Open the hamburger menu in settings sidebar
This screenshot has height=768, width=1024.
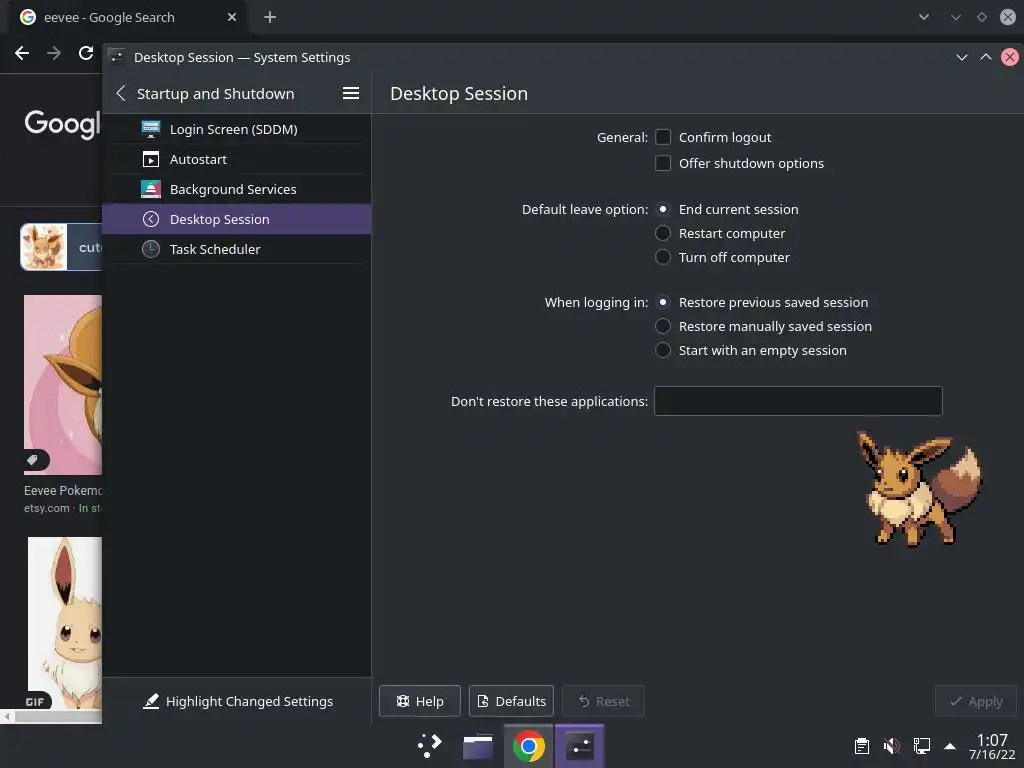[x=351, y=93]
